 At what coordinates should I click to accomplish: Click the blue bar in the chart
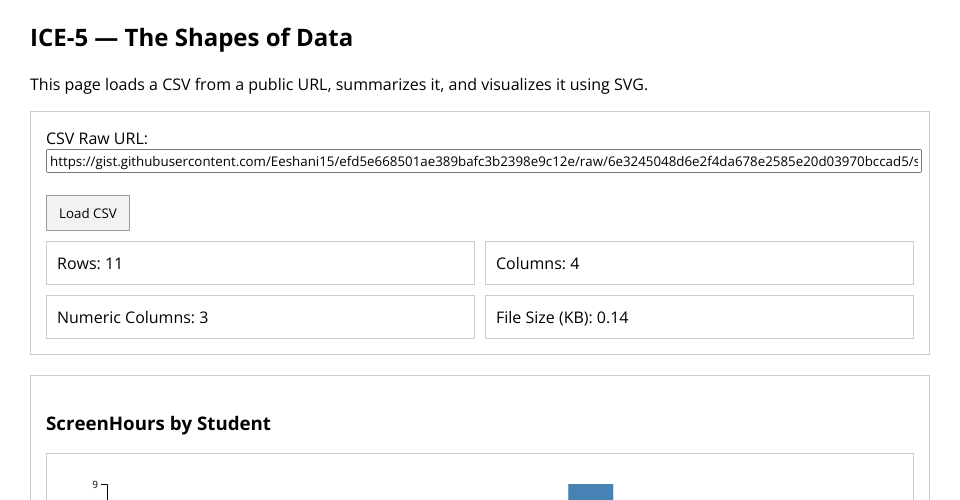click(590, 491)
